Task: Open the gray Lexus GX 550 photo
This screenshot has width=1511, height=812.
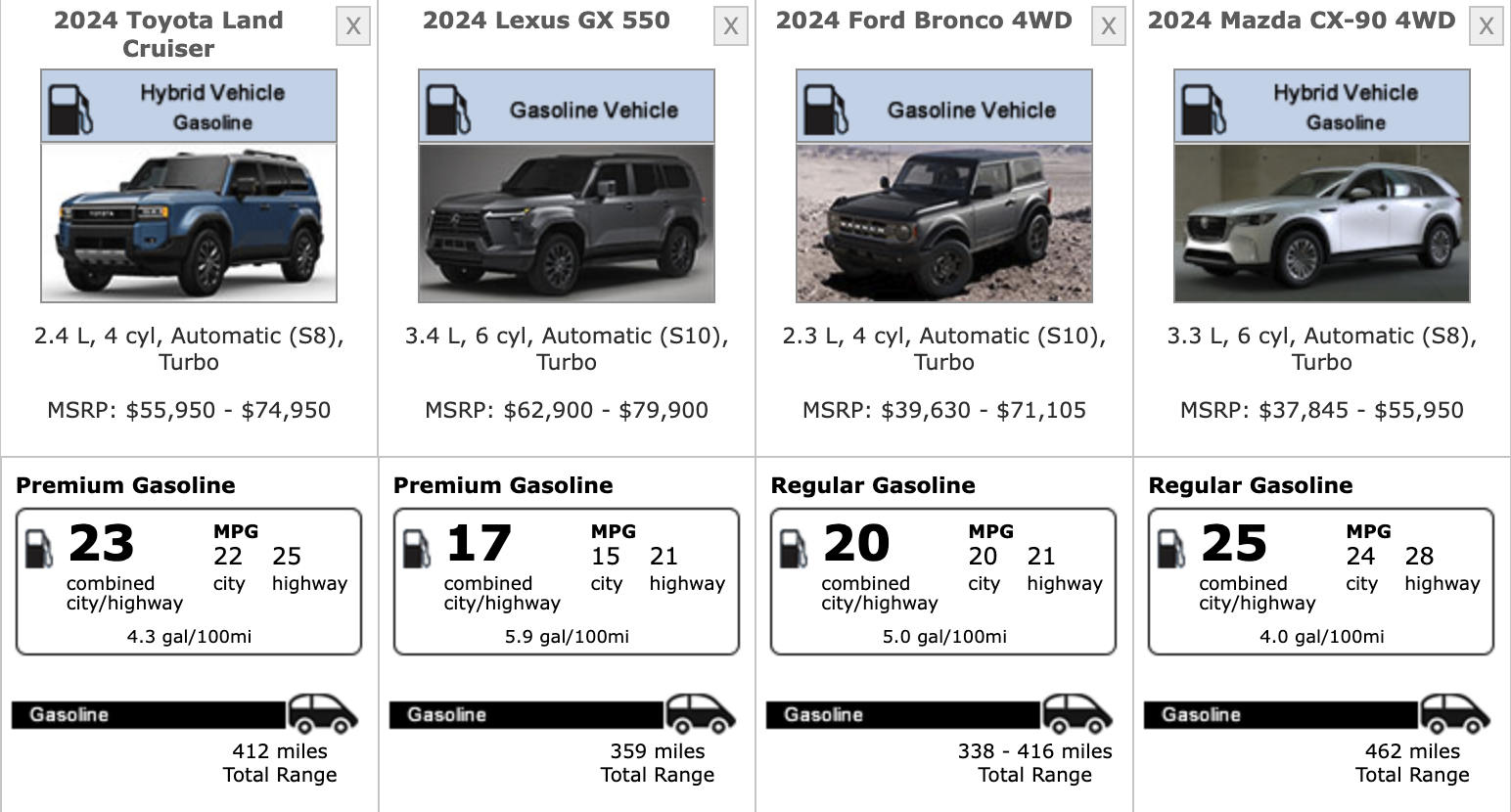Action: pyautogui.click(x=567, y=223)
